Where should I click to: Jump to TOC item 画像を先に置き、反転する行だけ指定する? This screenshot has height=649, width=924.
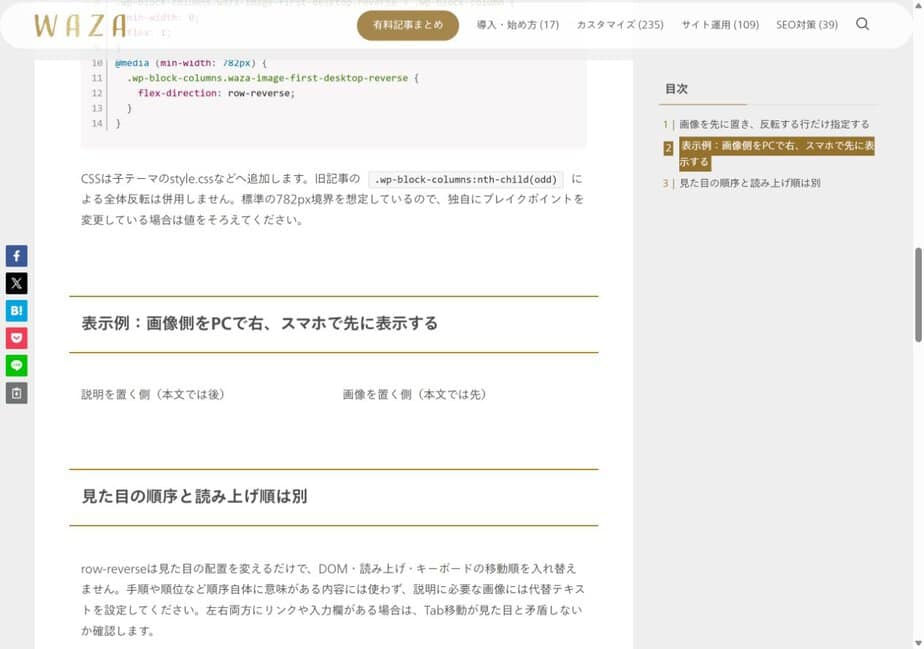point(774,124)
